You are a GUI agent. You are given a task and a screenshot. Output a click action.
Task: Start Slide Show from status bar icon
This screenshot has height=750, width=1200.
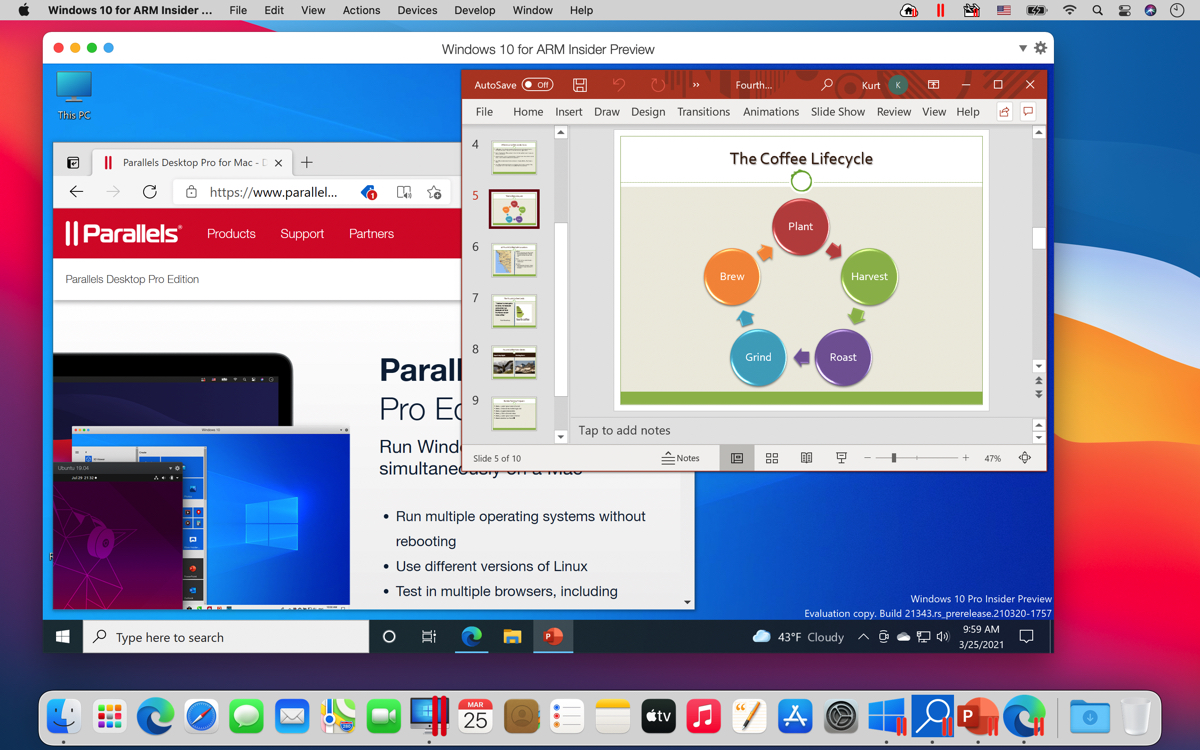point(841,458)
